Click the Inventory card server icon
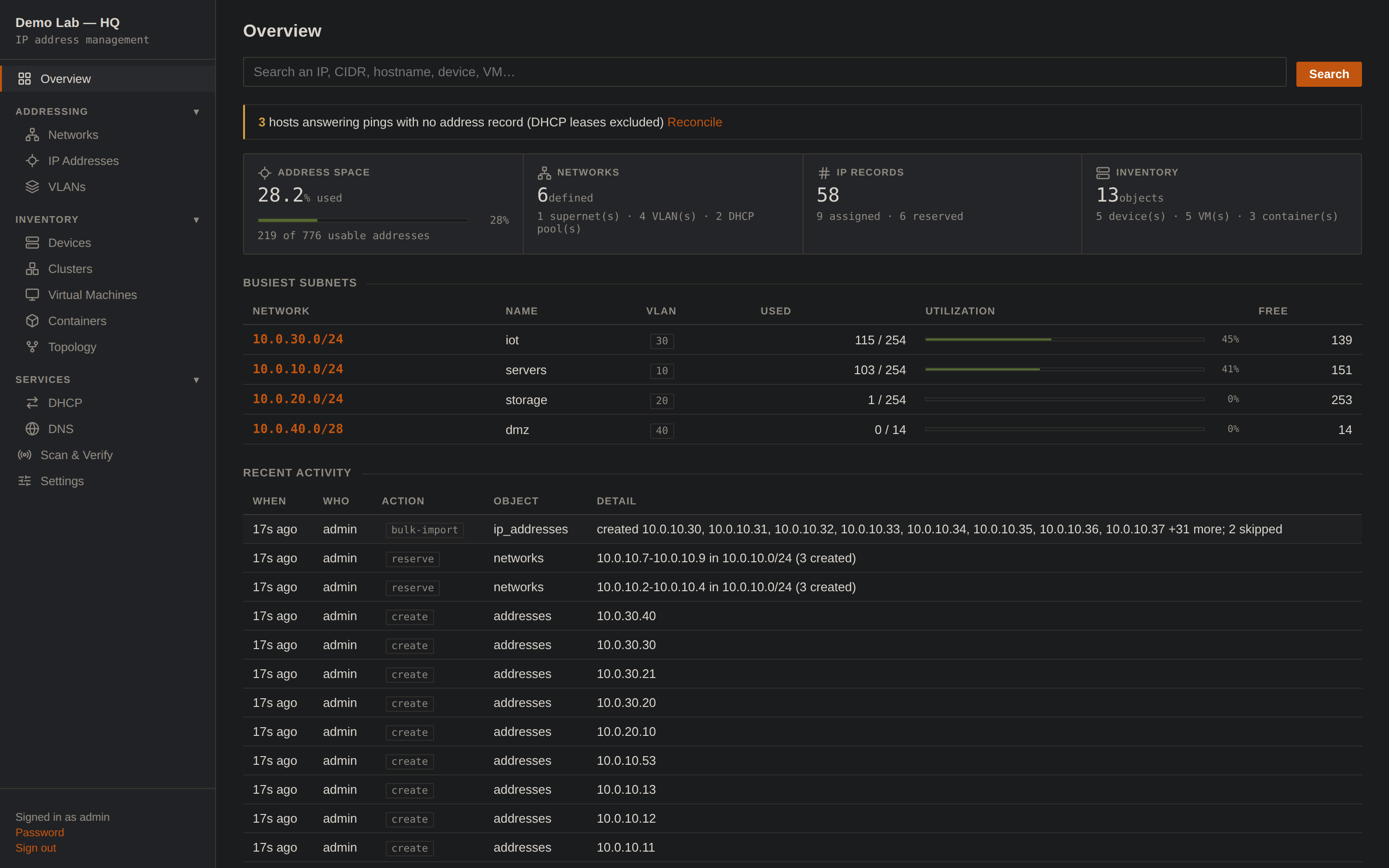 coord(1103,173)
